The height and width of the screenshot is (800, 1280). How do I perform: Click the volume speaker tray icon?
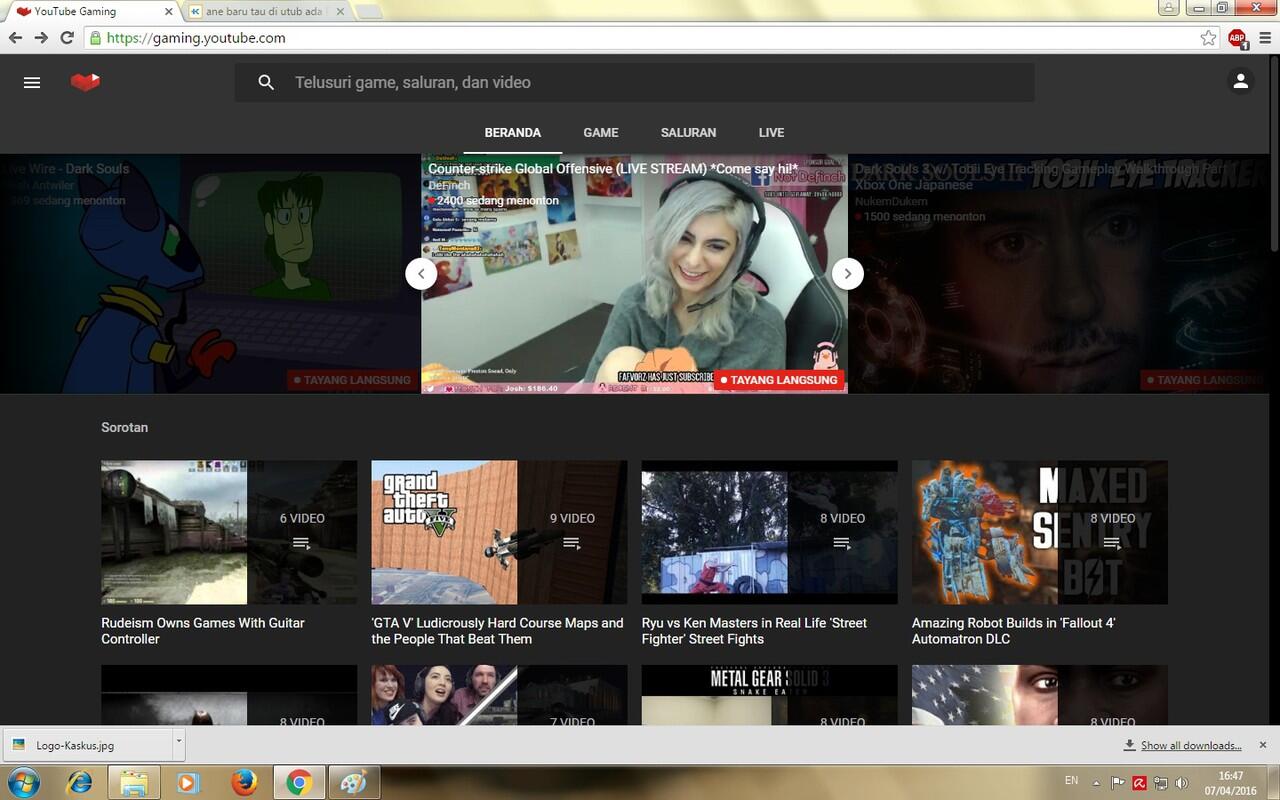[1181, 783]
